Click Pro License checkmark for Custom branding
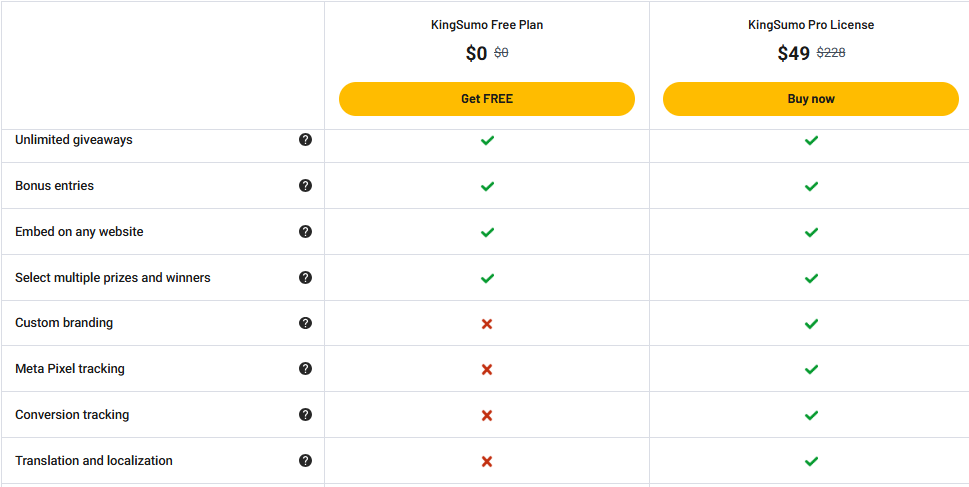 tap(811, 324)
